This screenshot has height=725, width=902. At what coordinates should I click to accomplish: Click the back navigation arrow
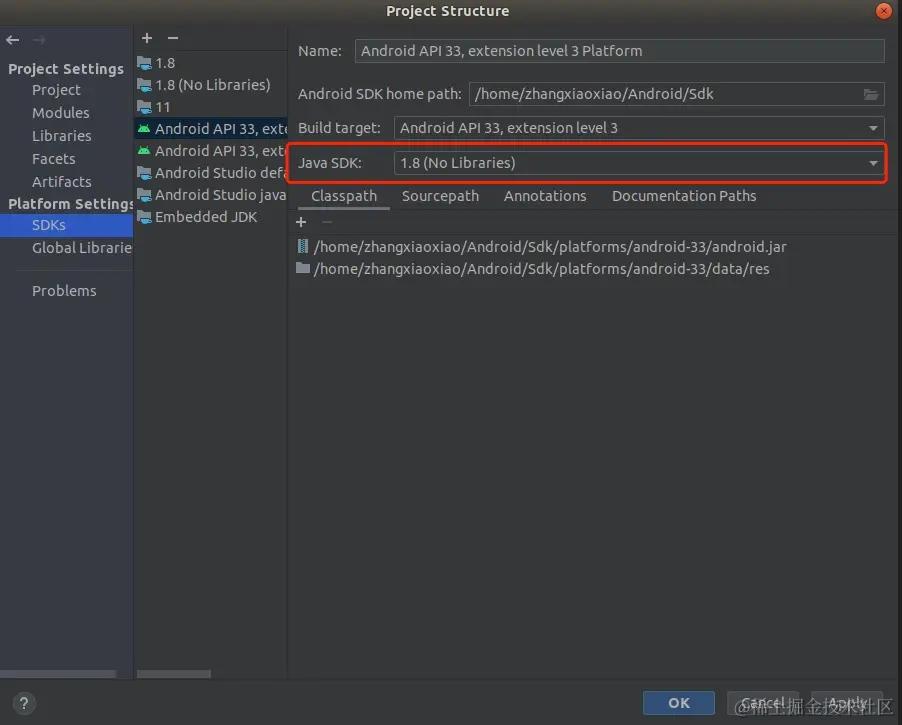pos(13,40)
